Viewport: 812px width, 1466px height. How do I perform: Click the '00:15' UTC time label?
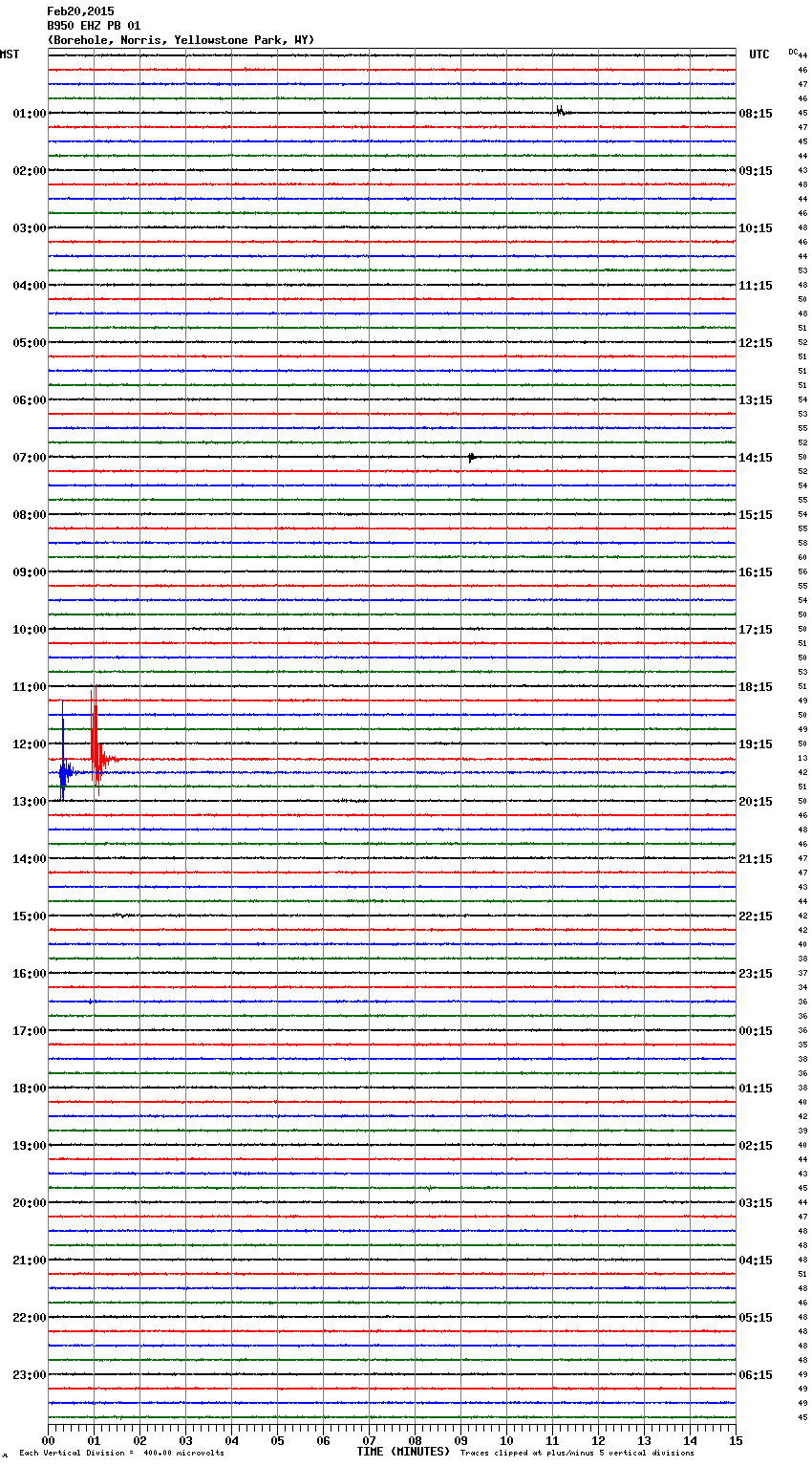[x=756, y=1031]
